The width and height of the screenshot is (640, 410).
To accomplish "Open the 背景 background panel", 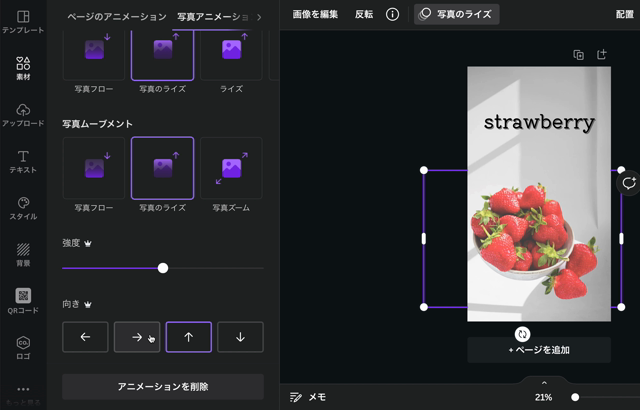I will (23, 255).
